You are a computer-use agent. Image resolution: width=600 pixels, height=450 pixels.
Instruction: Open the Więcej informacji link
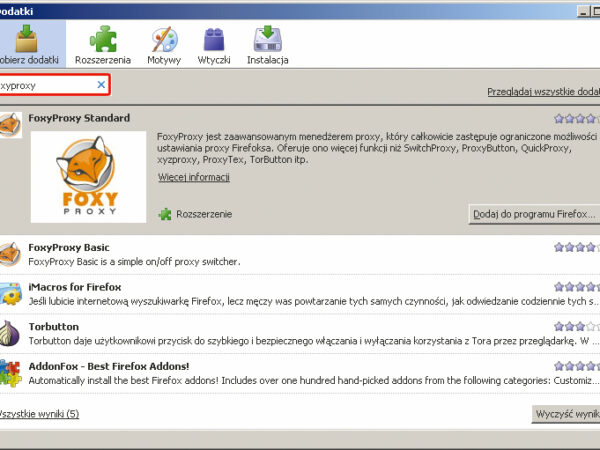tap(194, 177)
